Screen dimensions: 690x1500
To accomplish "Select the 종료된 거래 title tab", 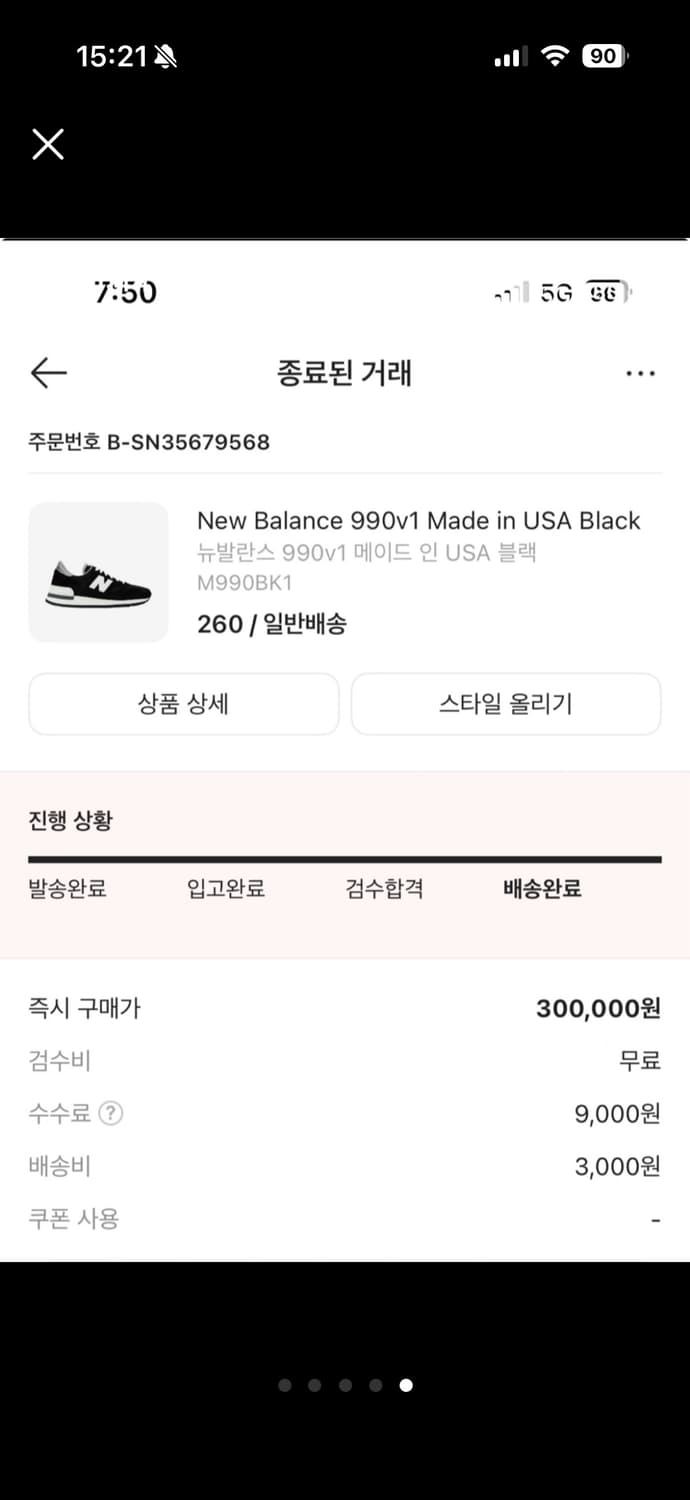I will pos(345,372).
